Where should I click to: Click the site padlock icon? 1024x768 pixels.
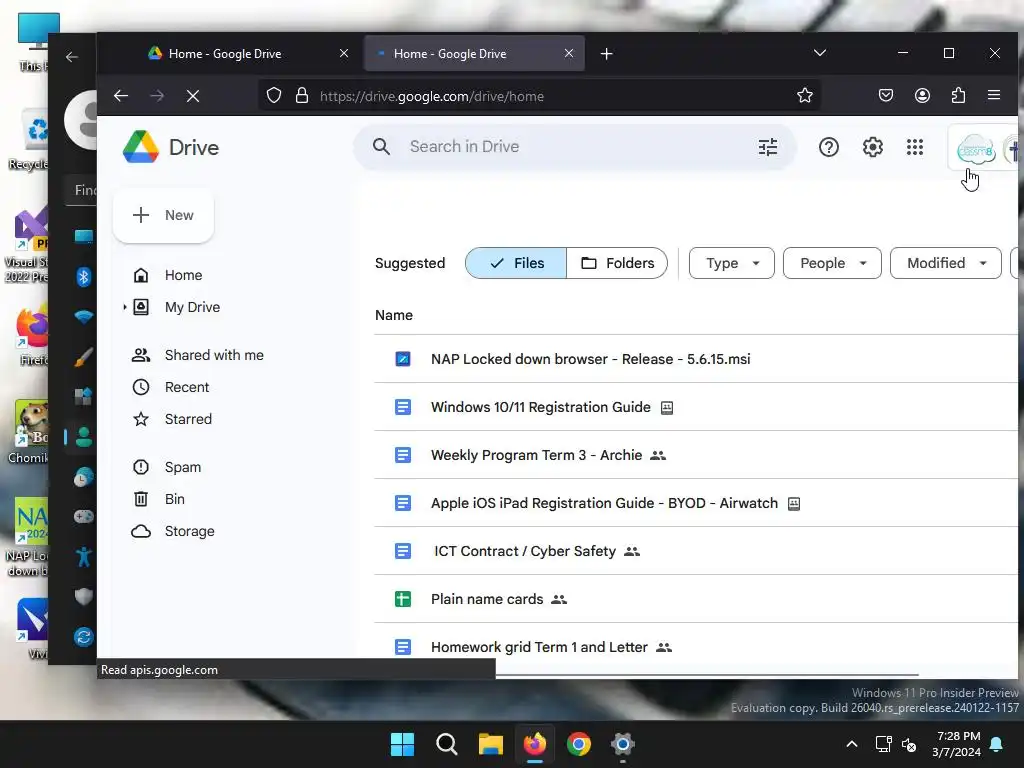tap(302, 96)
